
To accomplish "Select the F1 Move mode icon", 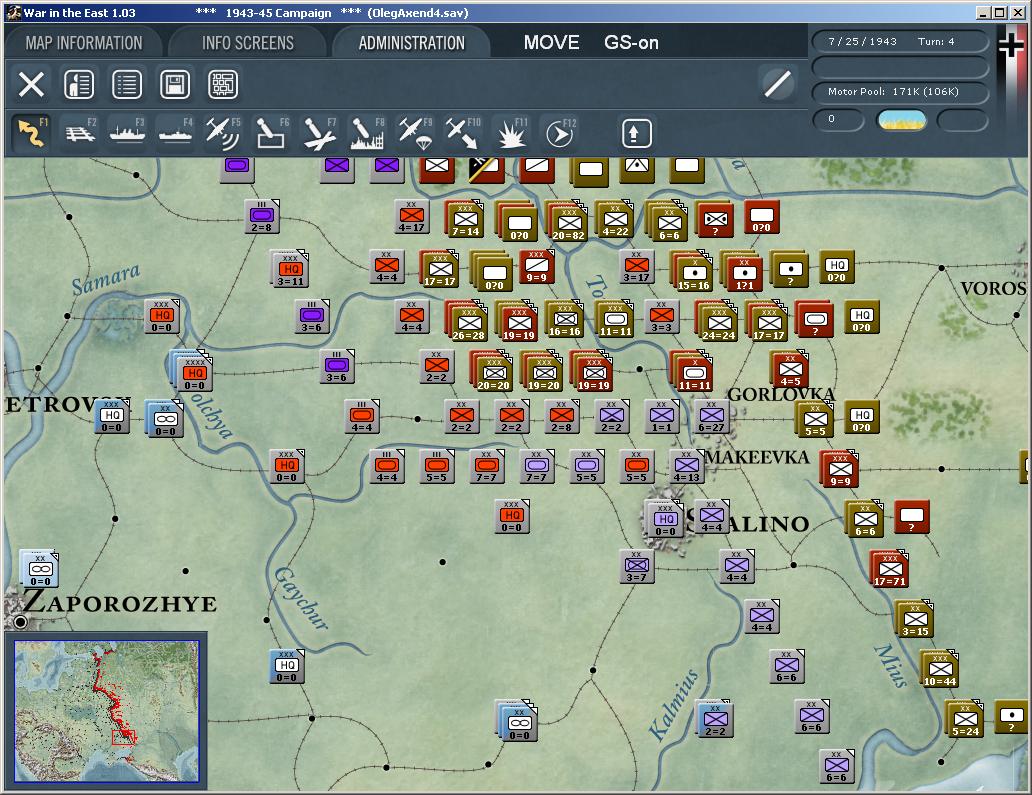I will [x=31, y=134].
